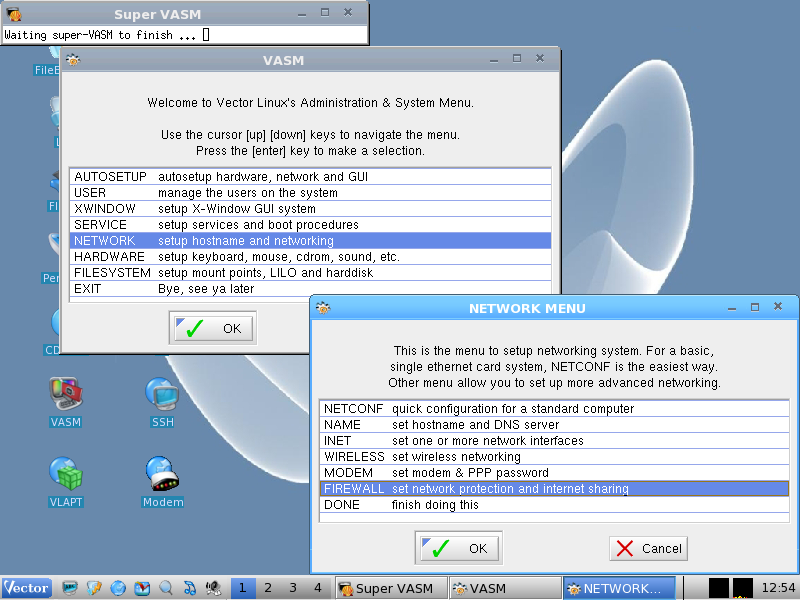Open the Vector start menu
The height and width of the screenshot is (600, 800).
click(x=27, y=588)
